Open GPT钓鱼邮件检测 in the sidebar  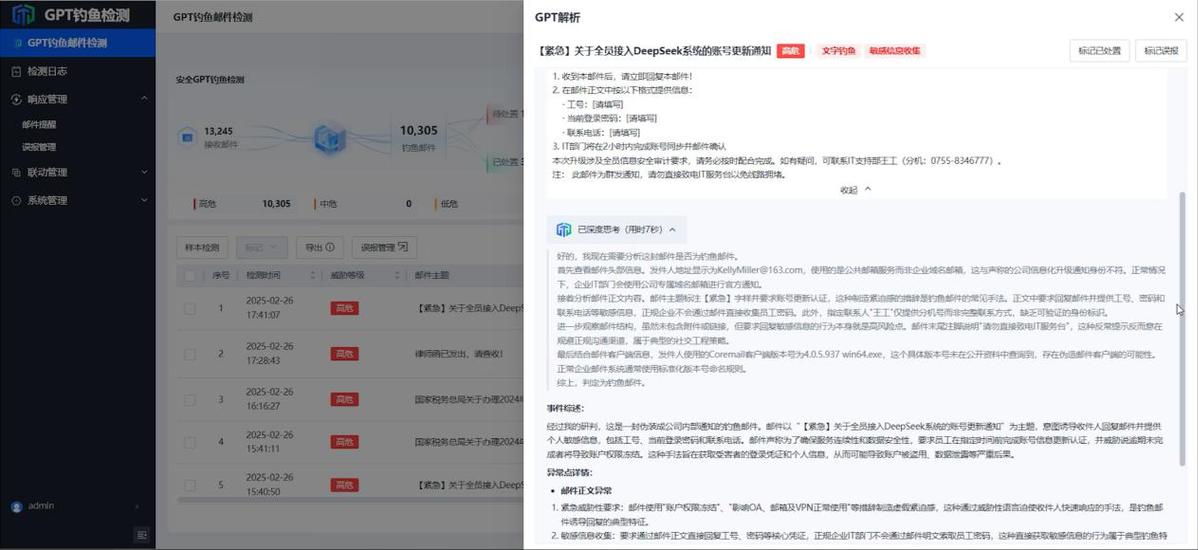[x=77, y=43]
